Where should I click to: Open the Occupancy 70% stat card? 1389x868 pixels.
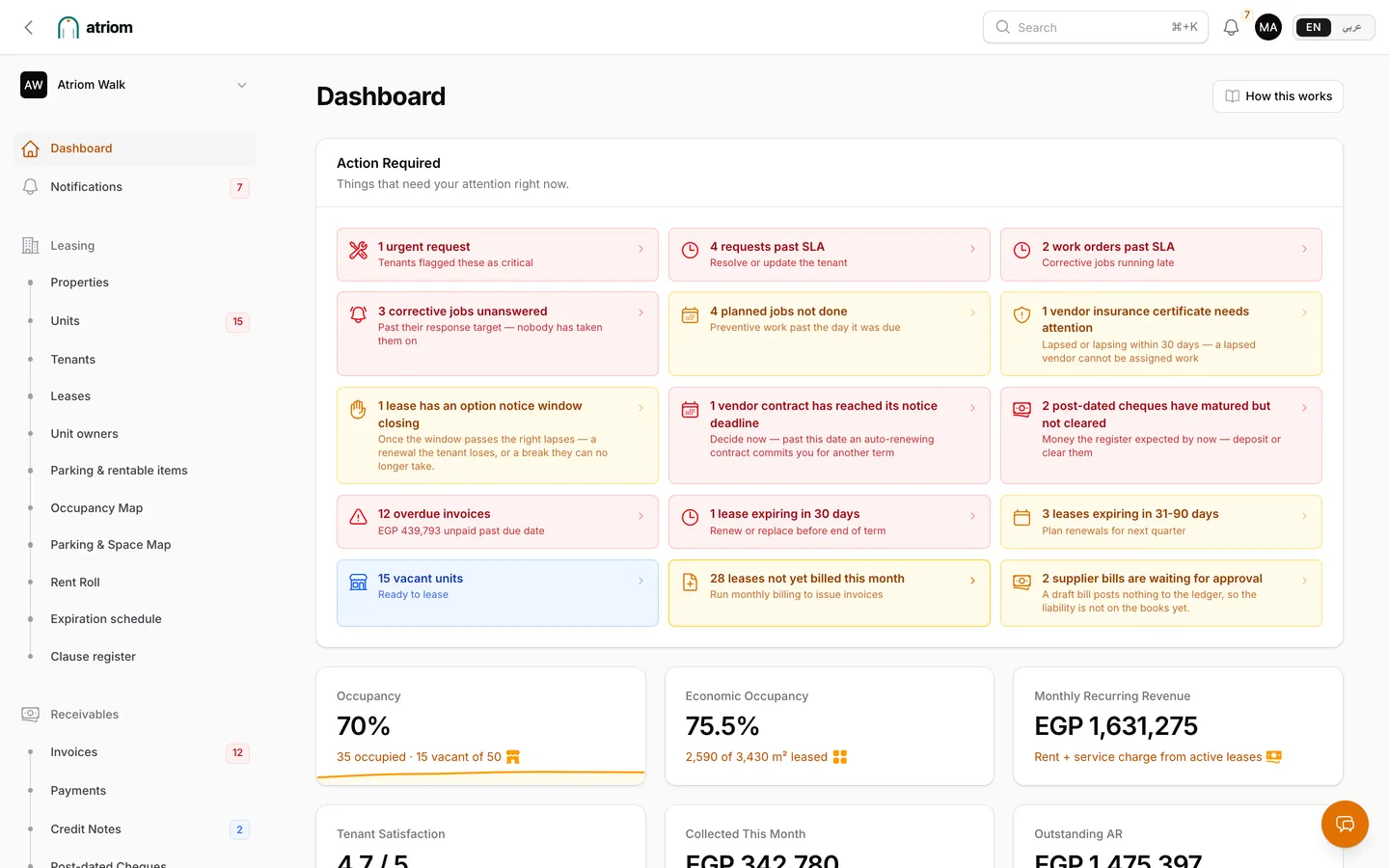tap(480, 726)
